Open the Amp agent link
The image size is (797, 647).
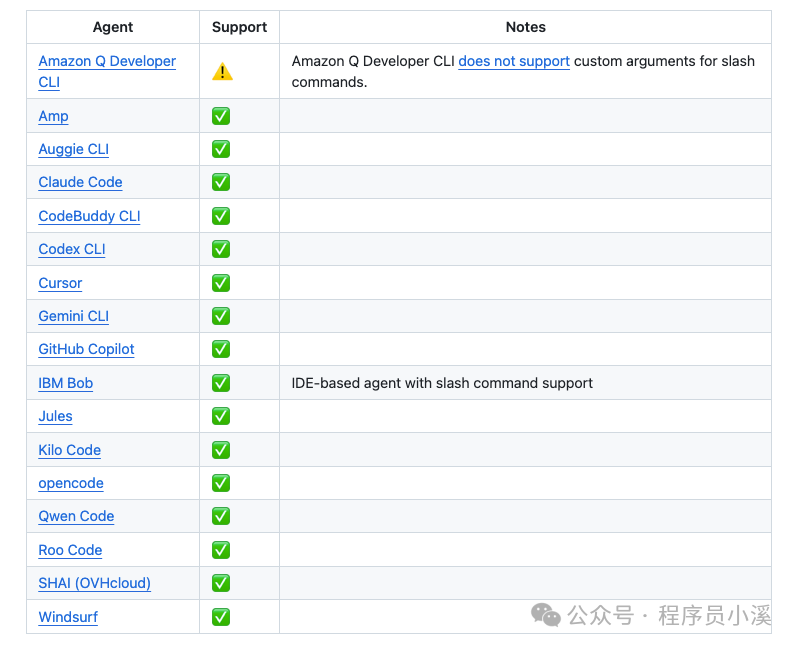click(x=53, y=116)
